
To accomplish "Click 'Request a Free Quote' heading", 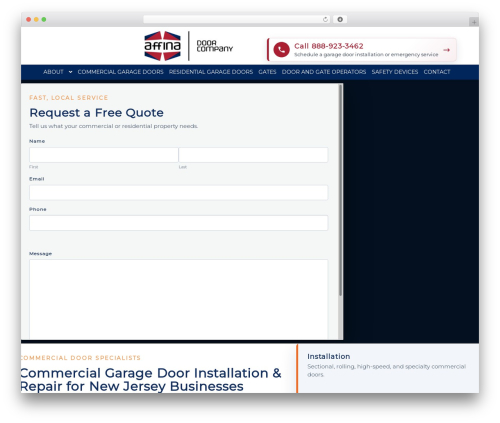I will point(96,113).
